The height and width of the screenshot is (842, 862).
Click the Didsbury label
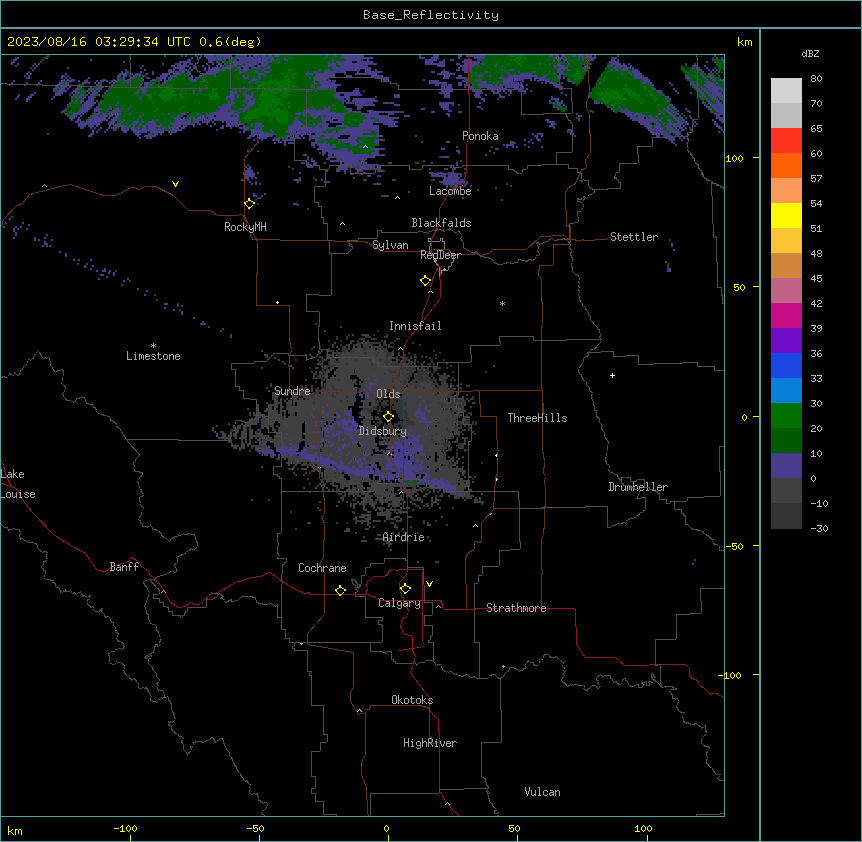[x=383, y=431]
